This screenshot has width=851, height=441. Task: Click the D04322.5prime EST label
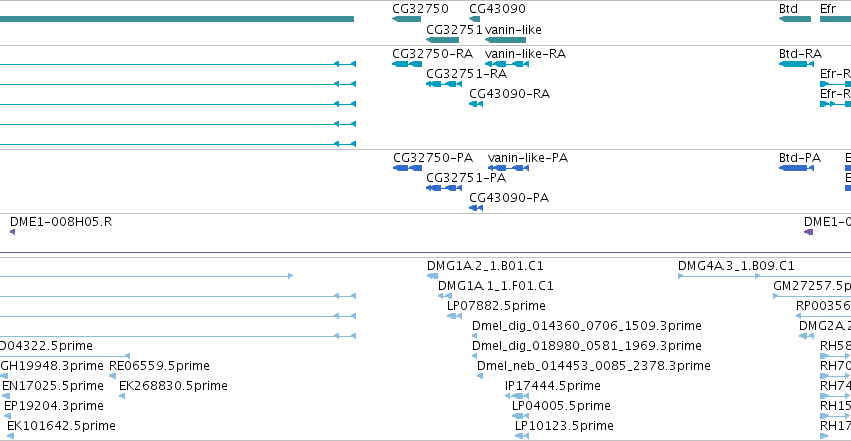pos(46,346)
